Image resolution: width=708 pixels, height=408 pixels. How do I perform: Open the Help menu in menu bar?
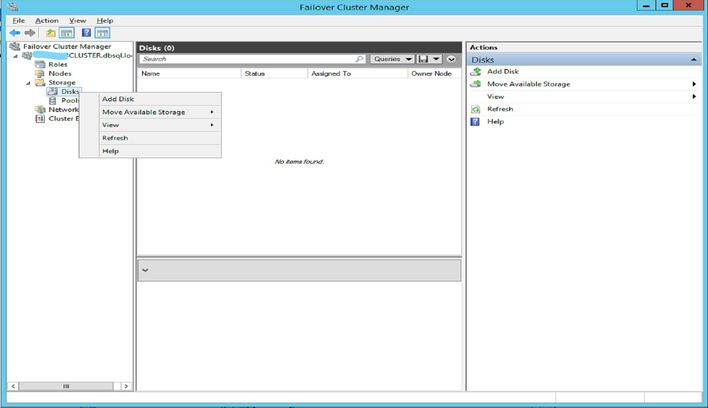coord(105,21)
